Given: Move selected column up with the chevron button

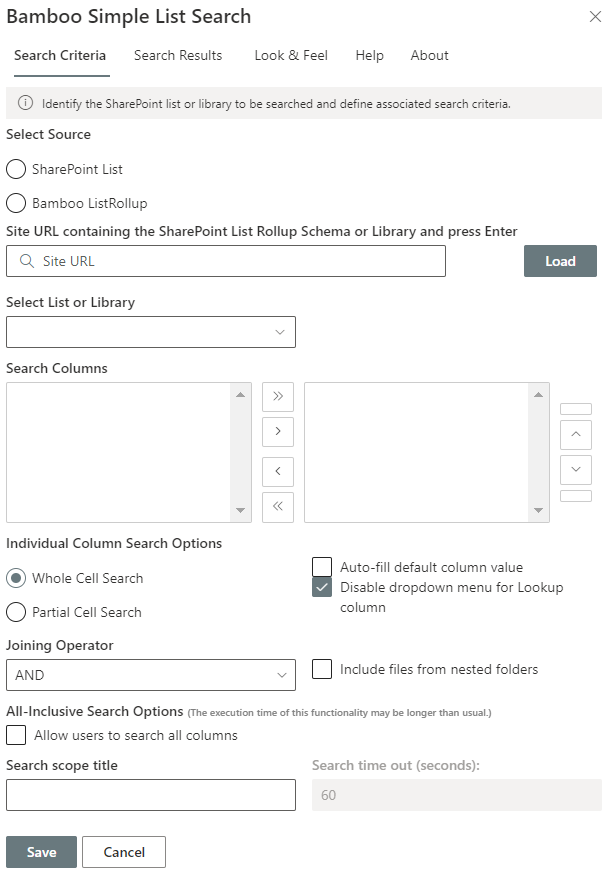Looking at the screenshot, I should tap(576, 434).
